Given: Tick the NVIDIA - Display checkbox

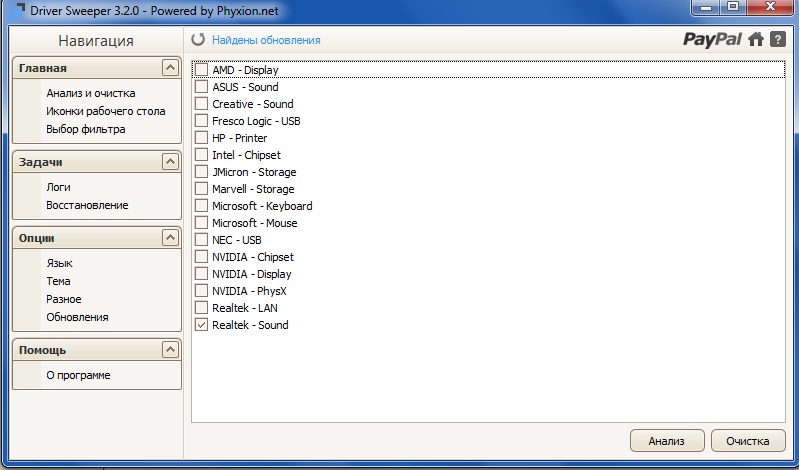Looking at the screenshot, I should point(201,274).
